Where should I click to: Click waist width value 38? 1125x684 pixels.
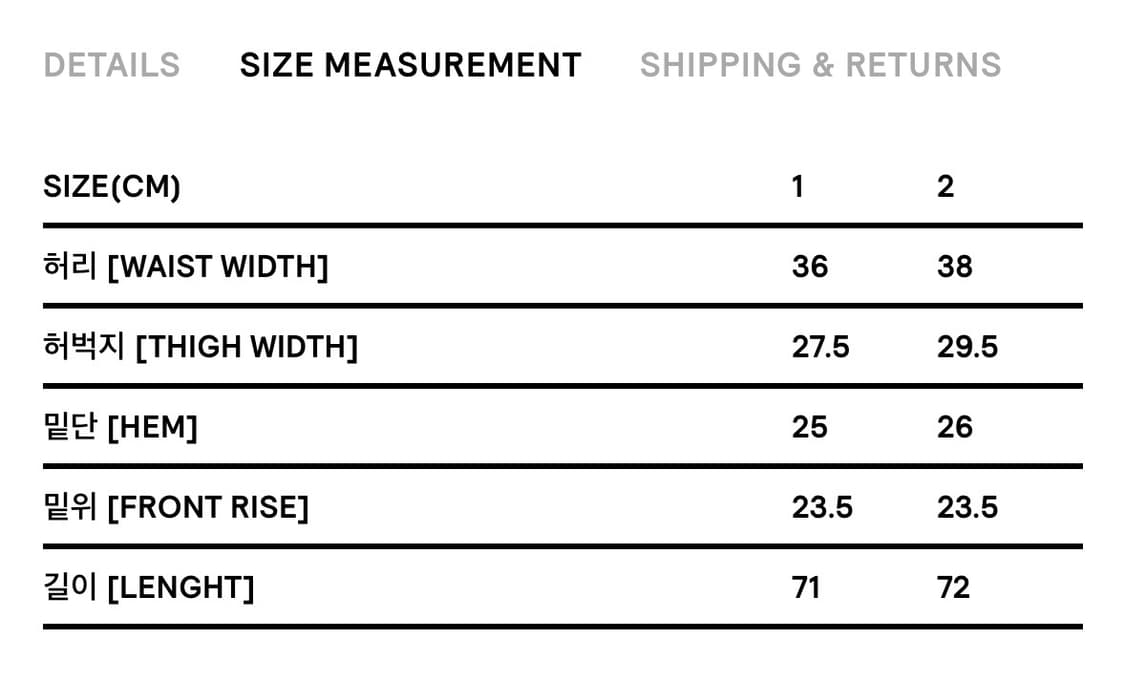click(x=955, y=267)
